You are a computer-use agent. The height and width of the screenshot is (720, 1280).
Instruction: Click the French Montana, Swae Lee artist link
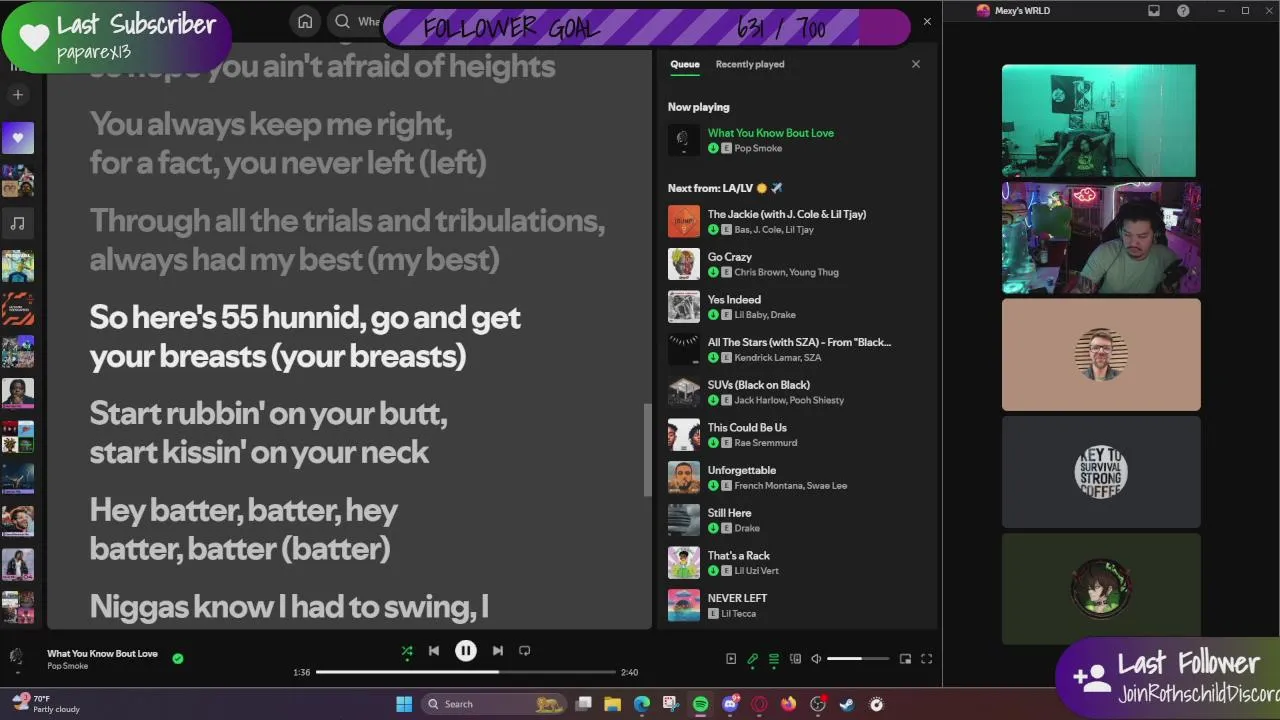tap(790, 485)
